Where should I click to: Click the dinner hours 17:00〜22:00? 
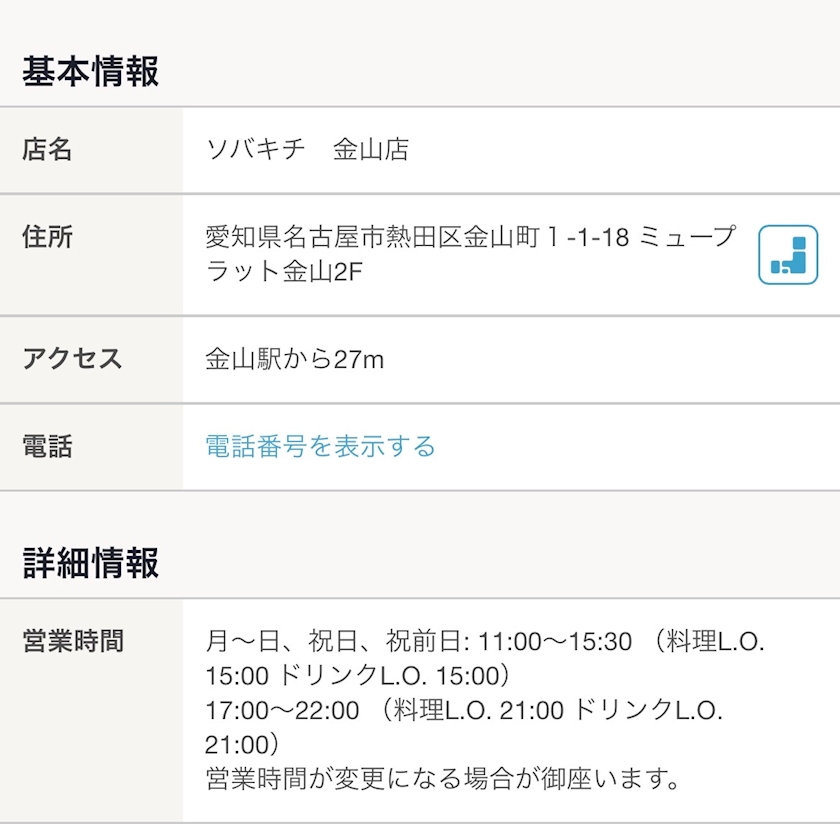point(282,710)
